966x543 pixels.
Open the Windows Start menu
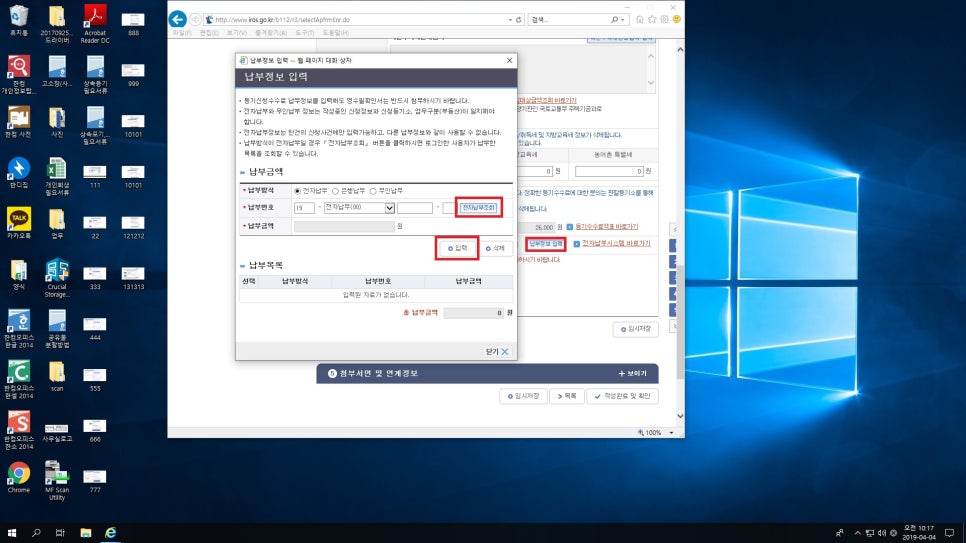point(12,533)
